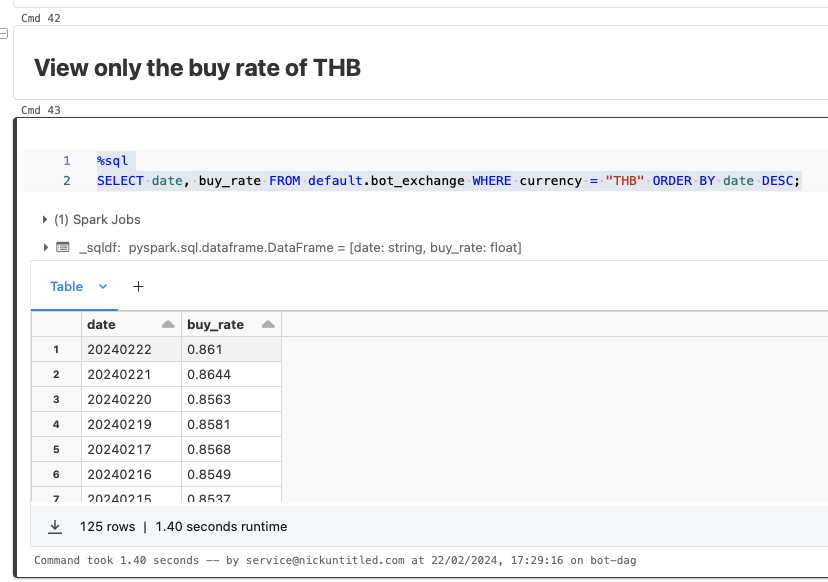Image resolution: width=828 pixels, height=582 pixels.
Task: Select row number 4 in results table
Action: [x=57, y=424]
